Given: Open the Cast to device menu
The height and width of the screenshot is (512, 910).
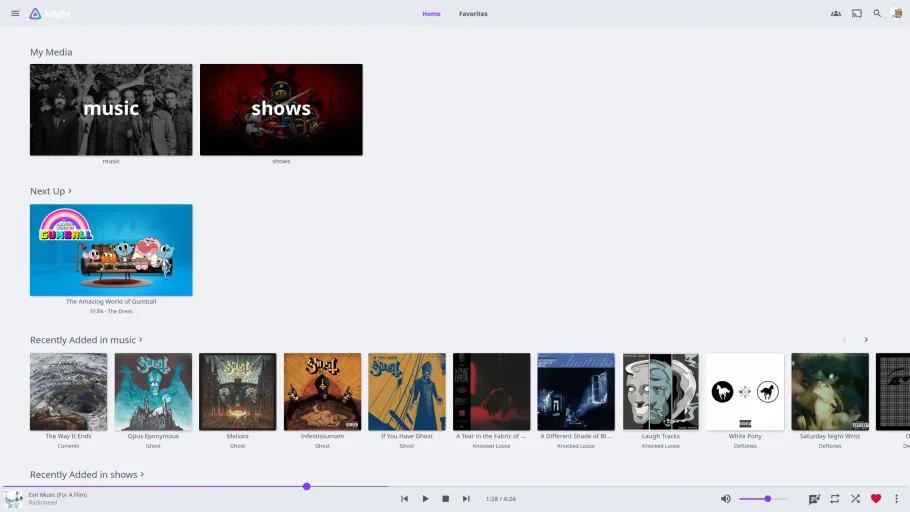Looking at the screenshot, I should coord(857,13).
